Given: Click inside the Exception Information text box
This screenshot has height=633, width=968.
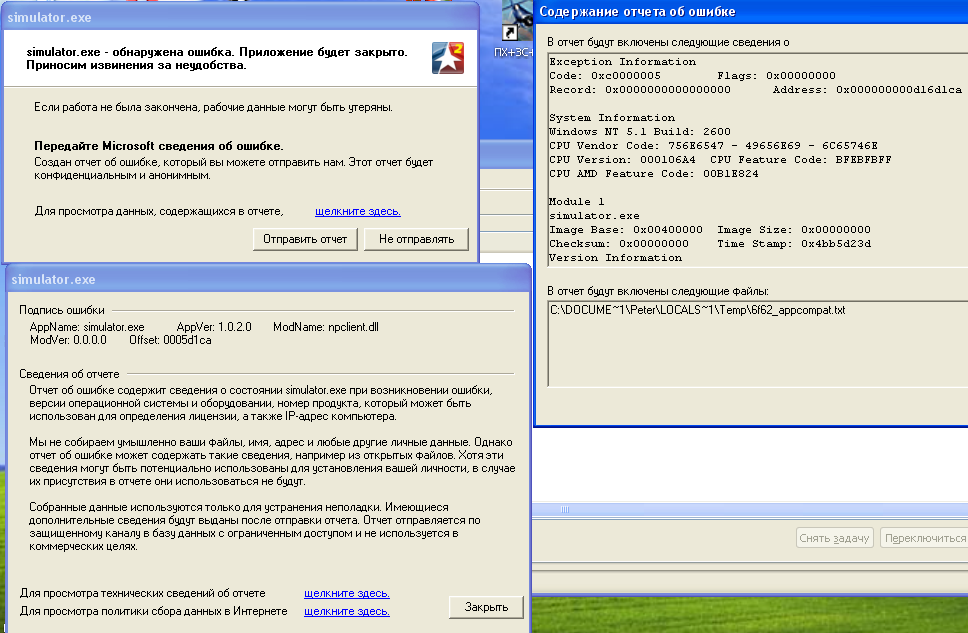Looking at the screenshot, I should (x=758, y=160).
